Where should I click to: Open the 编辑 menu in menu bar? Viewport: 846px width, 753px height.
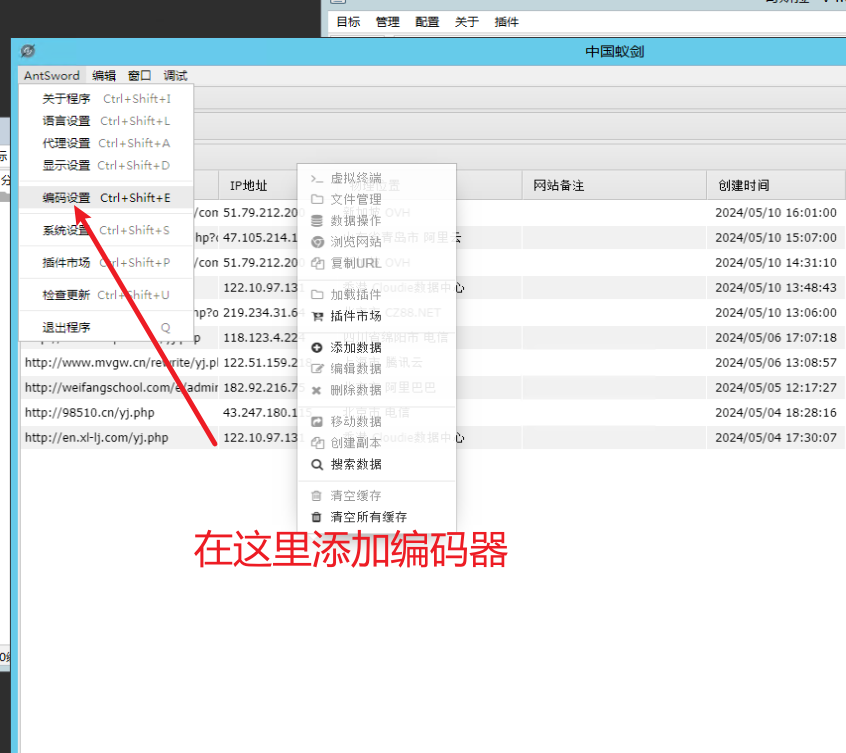point(104,75)
